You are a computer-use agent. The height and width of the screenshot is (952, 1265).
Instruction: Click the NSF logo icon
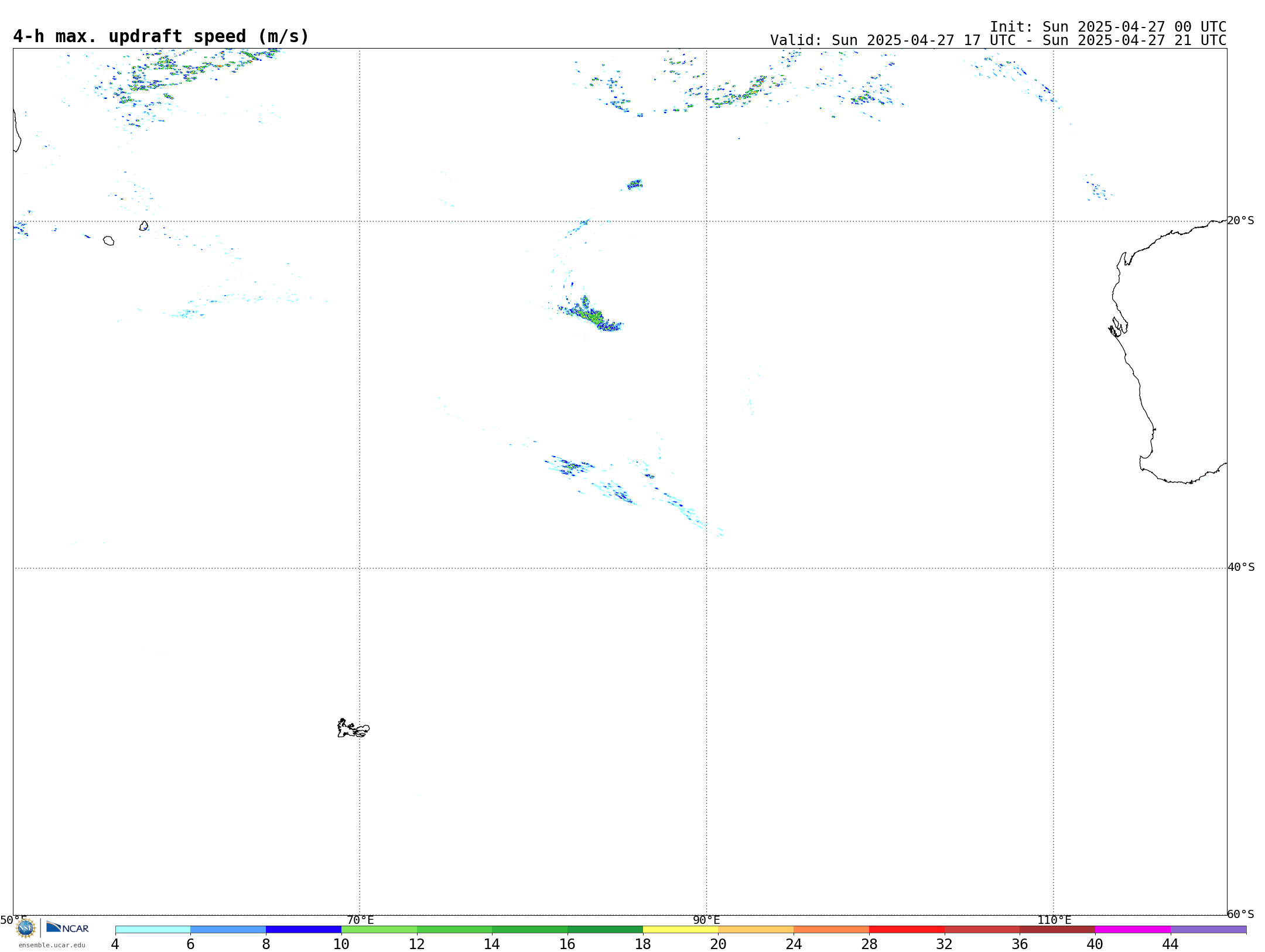pos(26,928)
